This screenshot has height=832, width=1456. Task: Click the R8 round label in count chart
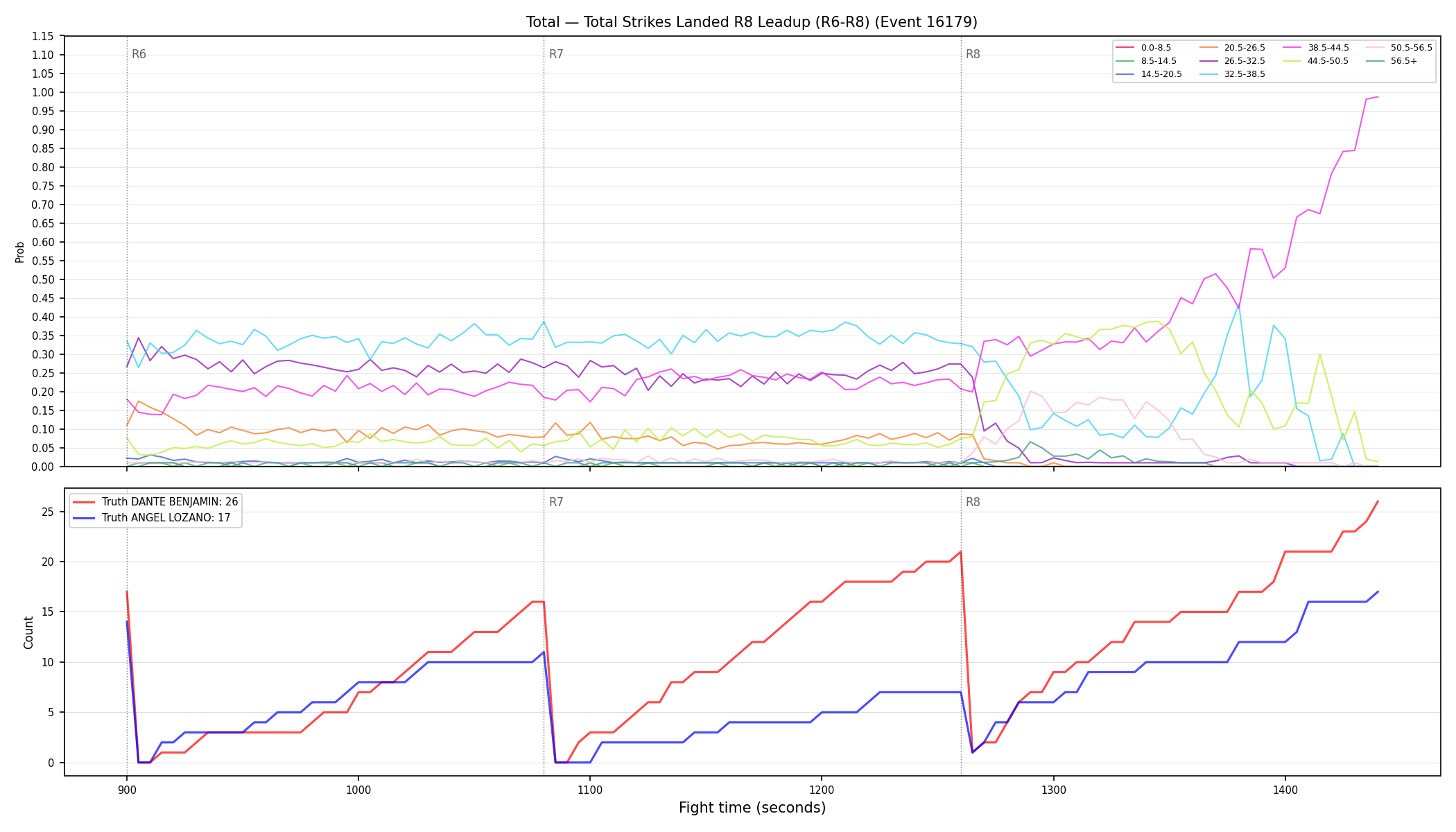click(973, 502)
